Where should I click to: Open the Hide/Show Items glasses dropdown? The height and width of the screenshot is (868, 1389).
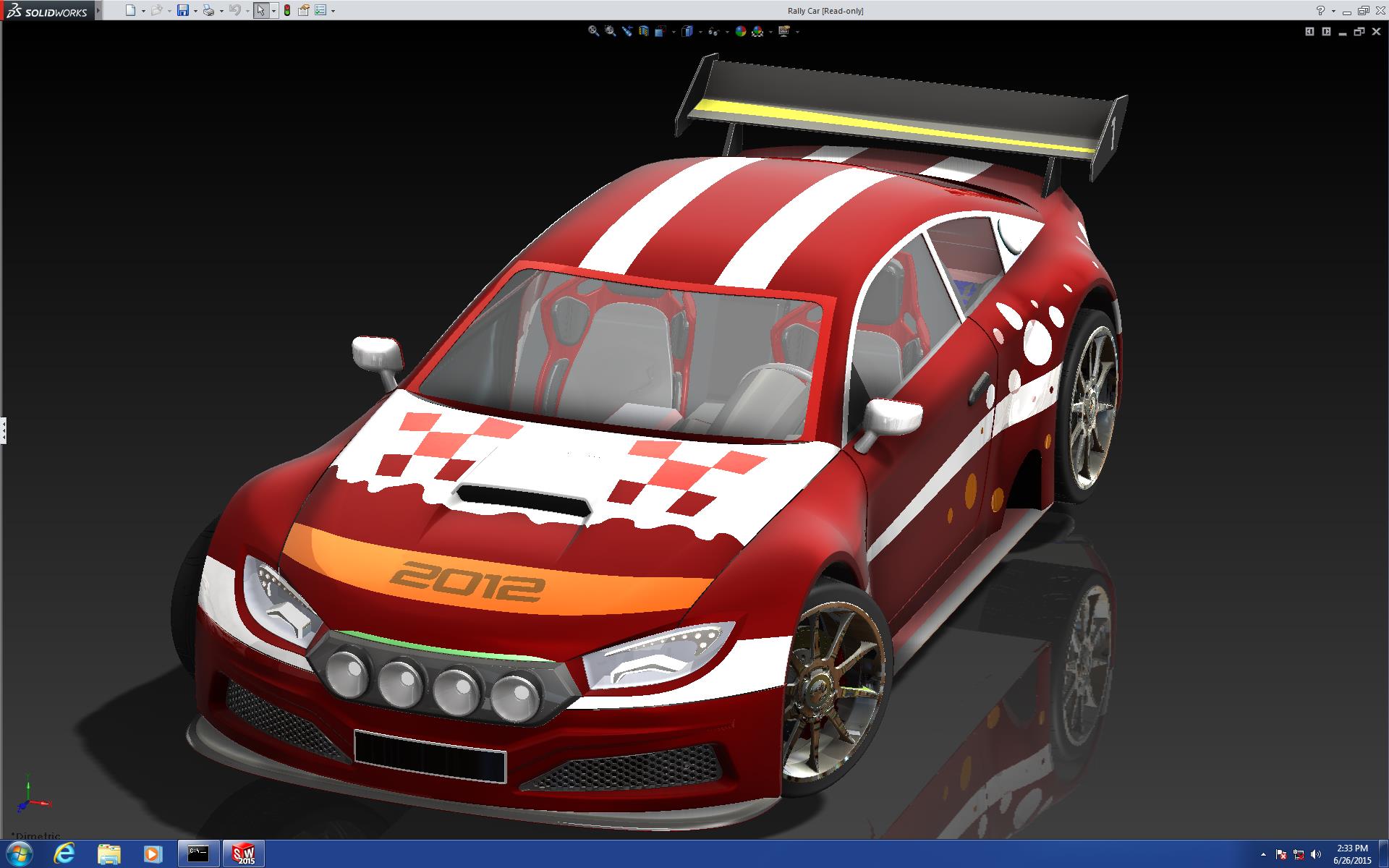click(727, 32)
